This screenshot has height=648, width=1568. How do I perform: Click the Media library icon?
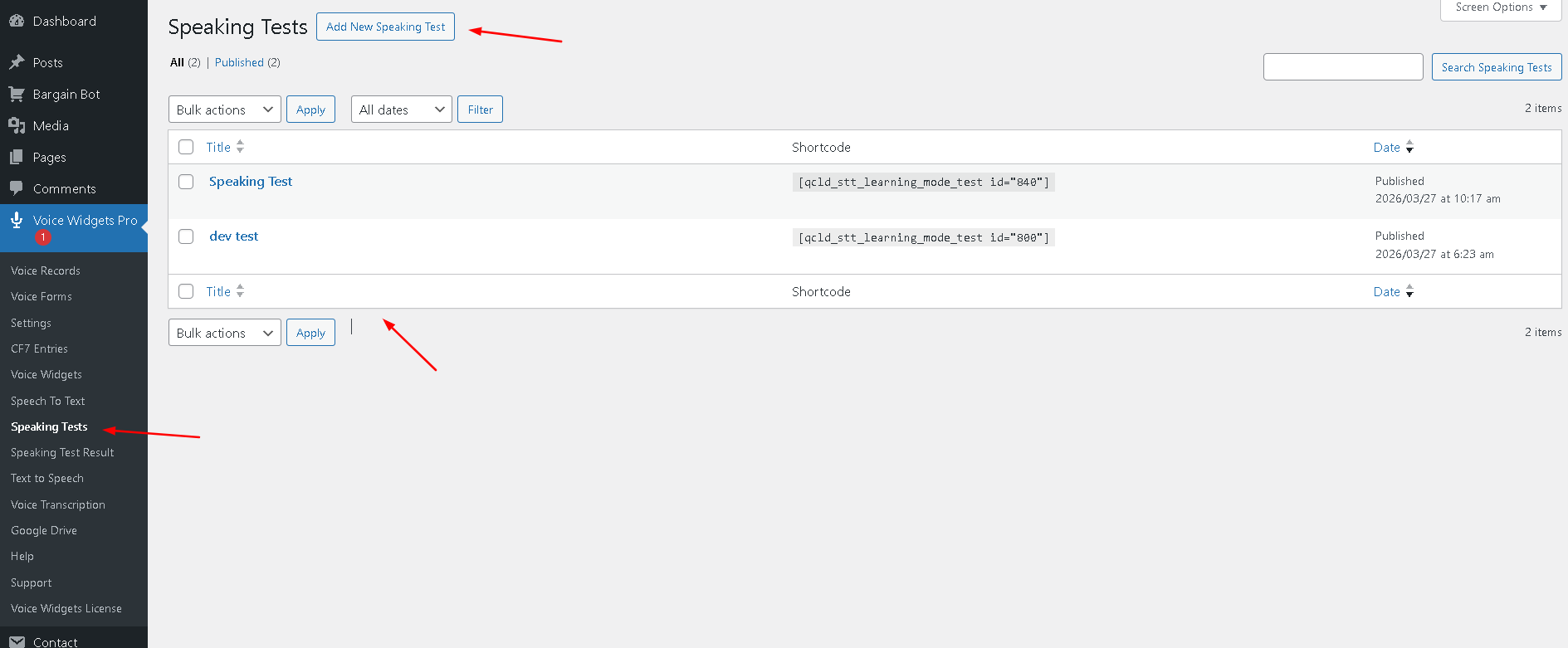click(x=17, y=125)
